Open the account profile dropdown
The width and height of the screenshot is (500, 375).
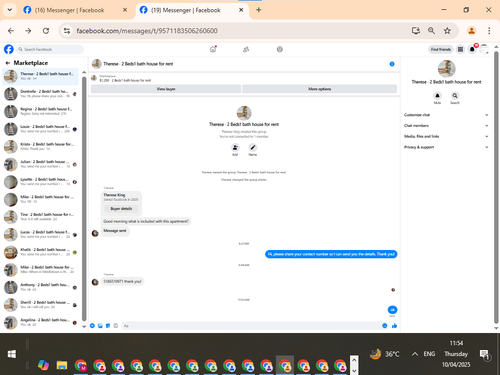click(x=484, y=49)
